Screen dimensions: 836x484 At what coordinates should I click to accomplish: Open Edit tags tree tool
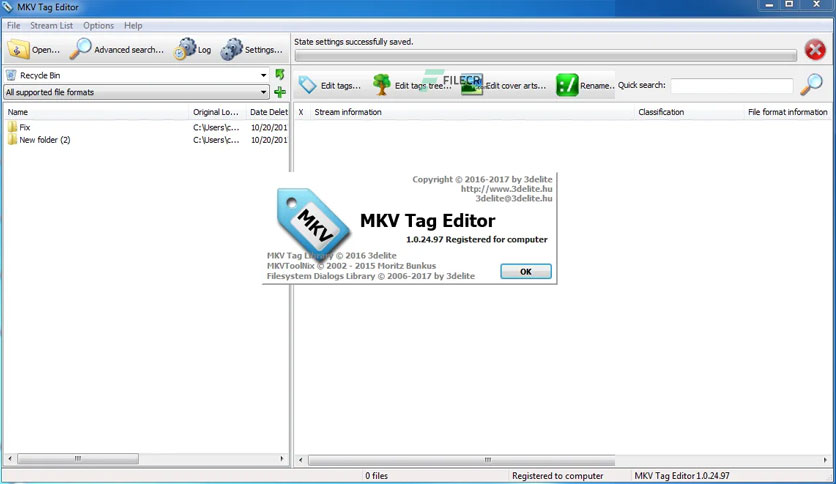tap(412, 85)
